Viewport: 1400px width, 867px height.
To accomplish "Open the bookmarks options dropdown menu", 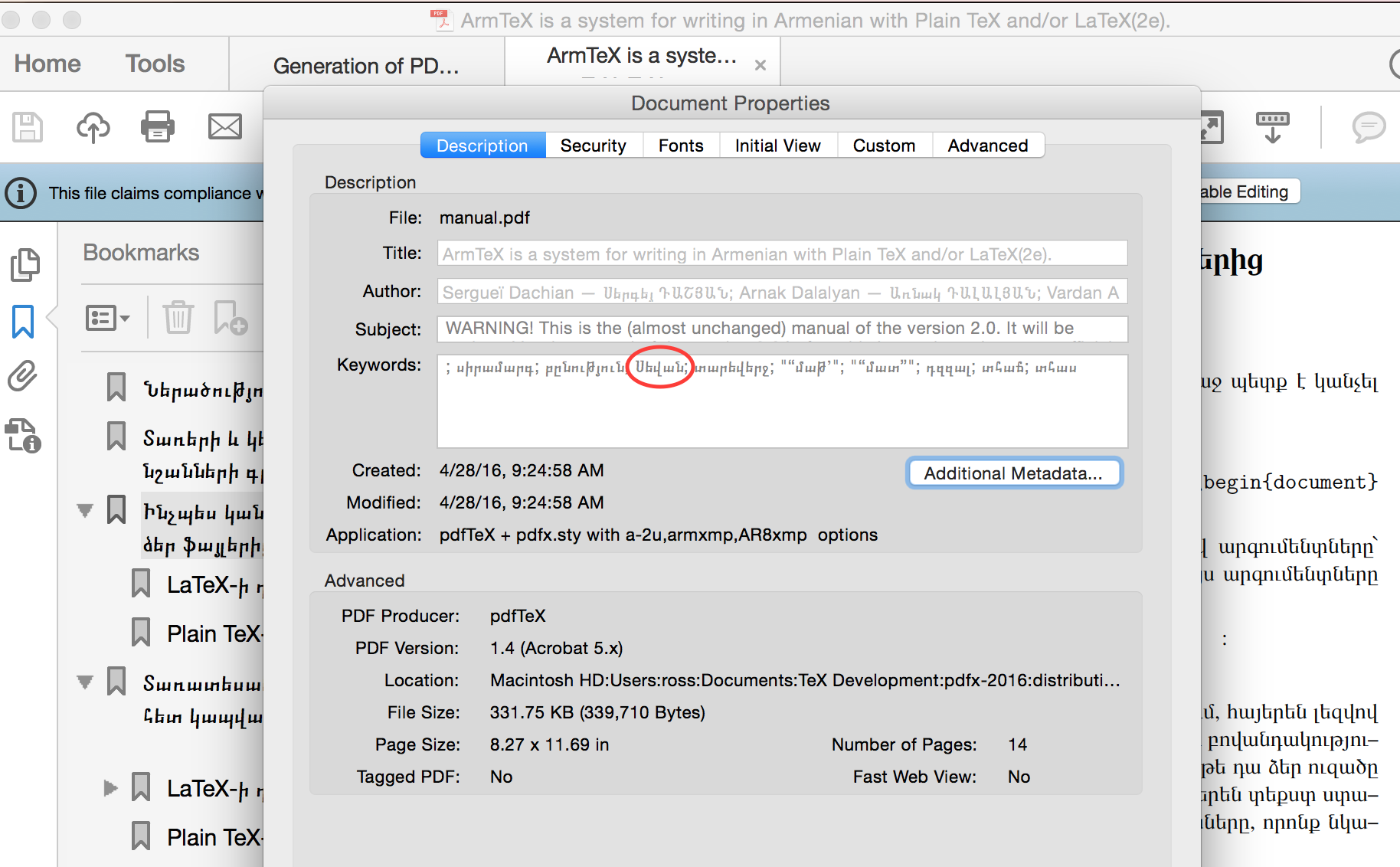I will coord(107,317).
